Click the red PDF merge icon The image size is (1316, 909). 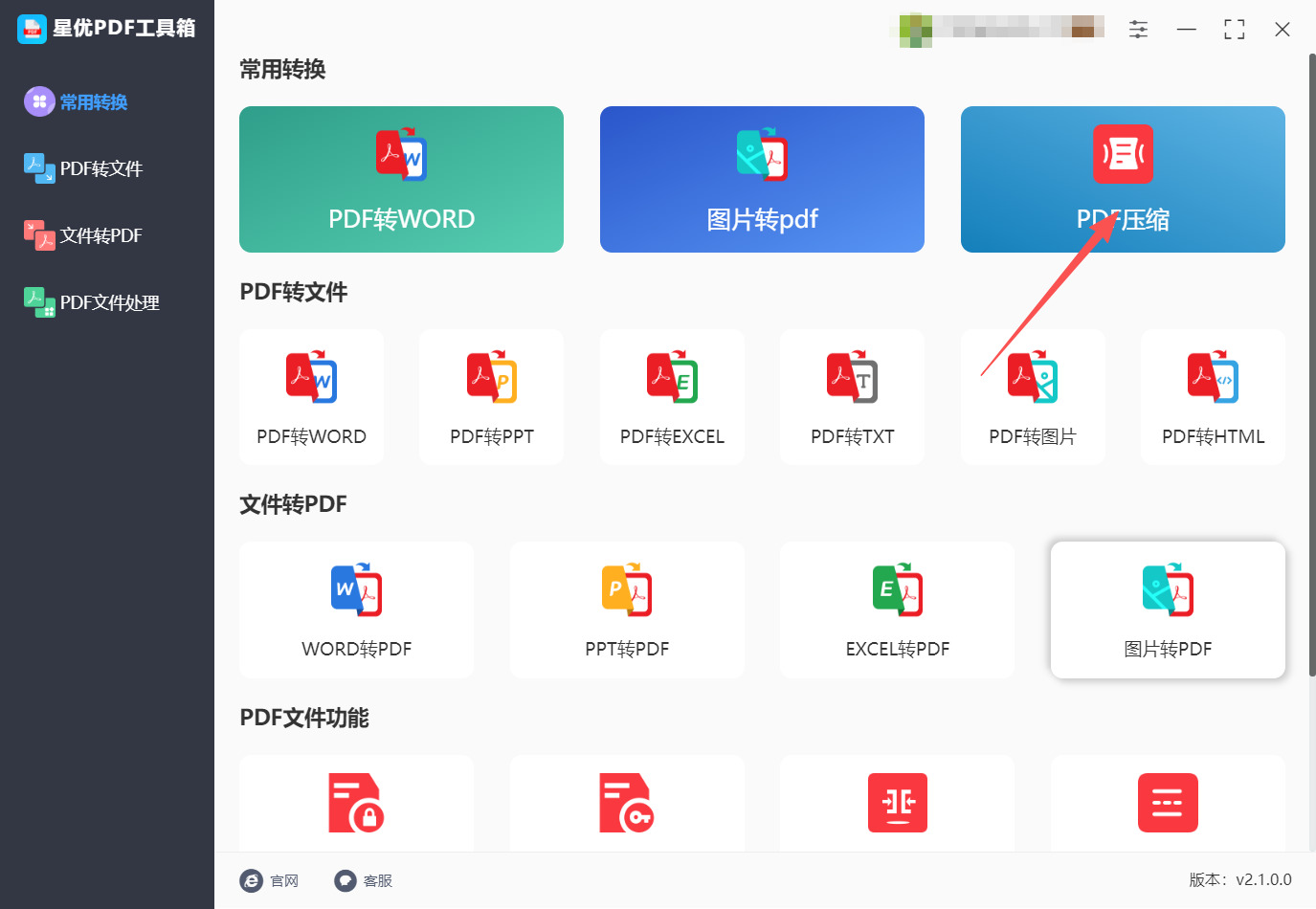898,803
